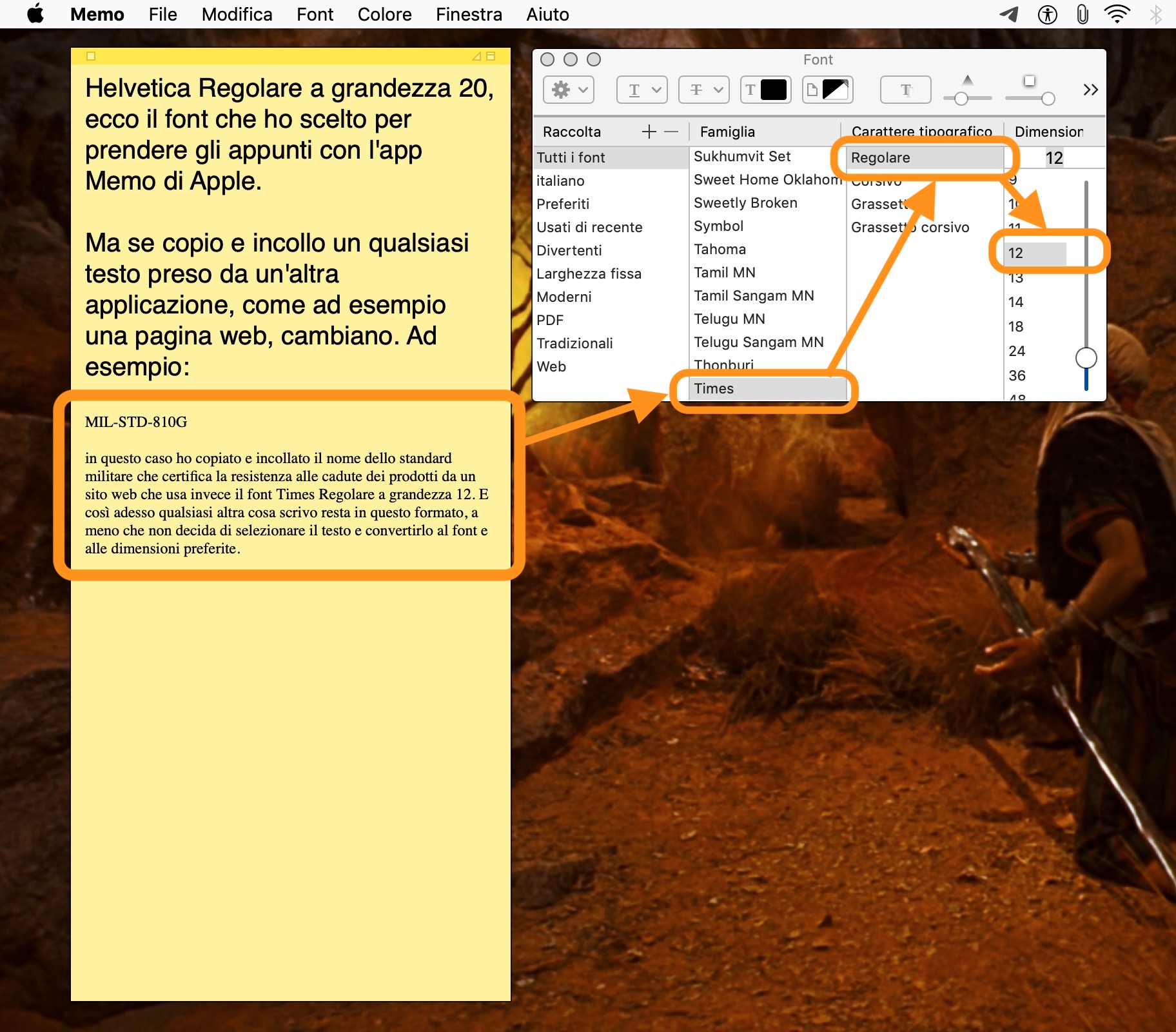Viewport: 1176px width, 1032px height.
Task: Adjust the shadow blur slider
Action: 1048,99
